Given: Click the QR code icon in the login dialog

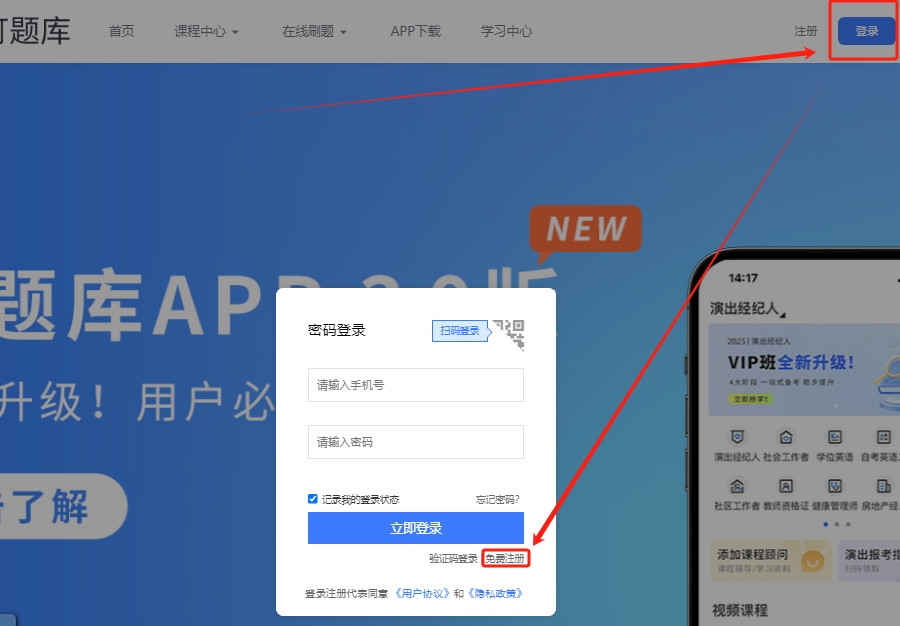Looking at the screenshot, I should click(x=509, y=334).
